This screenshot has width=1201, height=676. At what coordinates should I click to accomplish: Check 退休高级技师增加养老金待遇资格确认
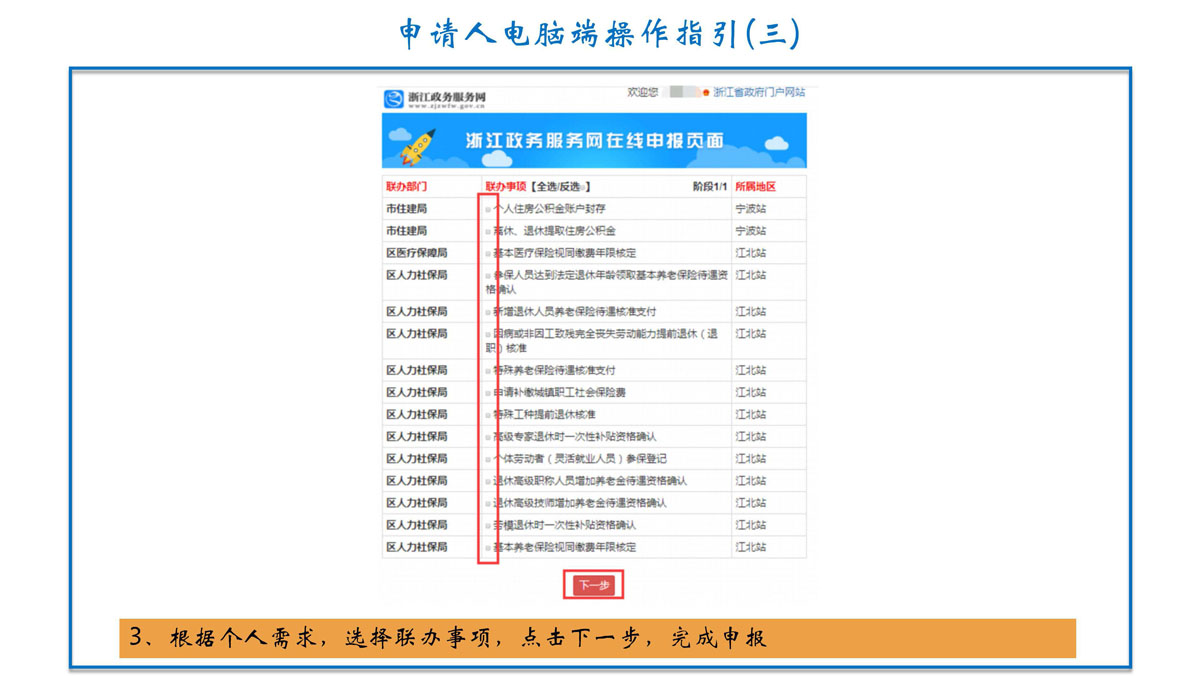[489, 503]
